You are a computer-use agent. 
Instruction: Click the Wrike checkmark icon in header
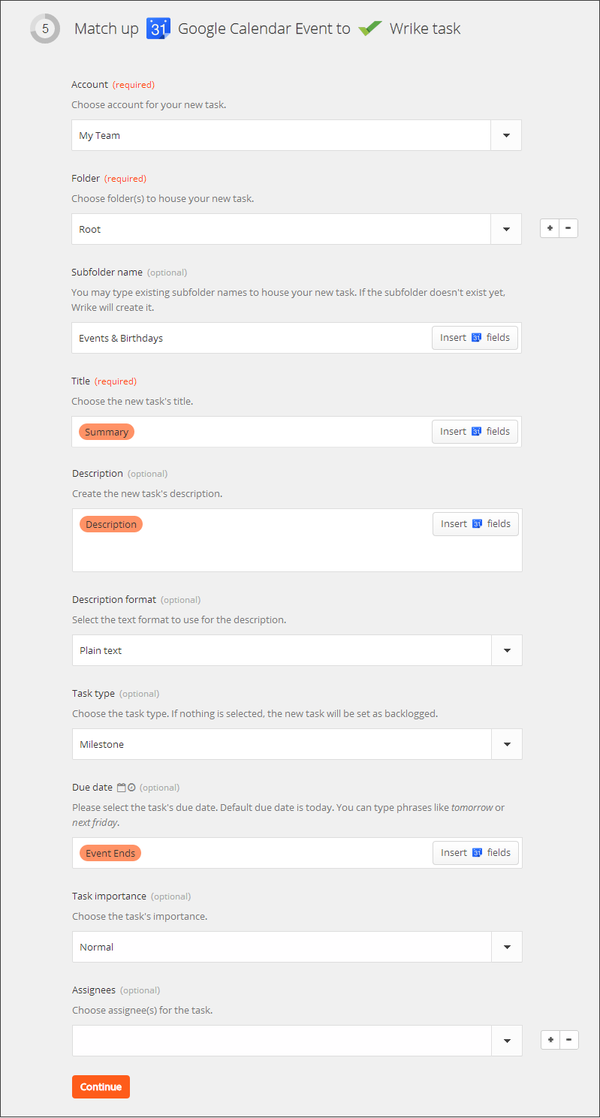pos(370,28)
